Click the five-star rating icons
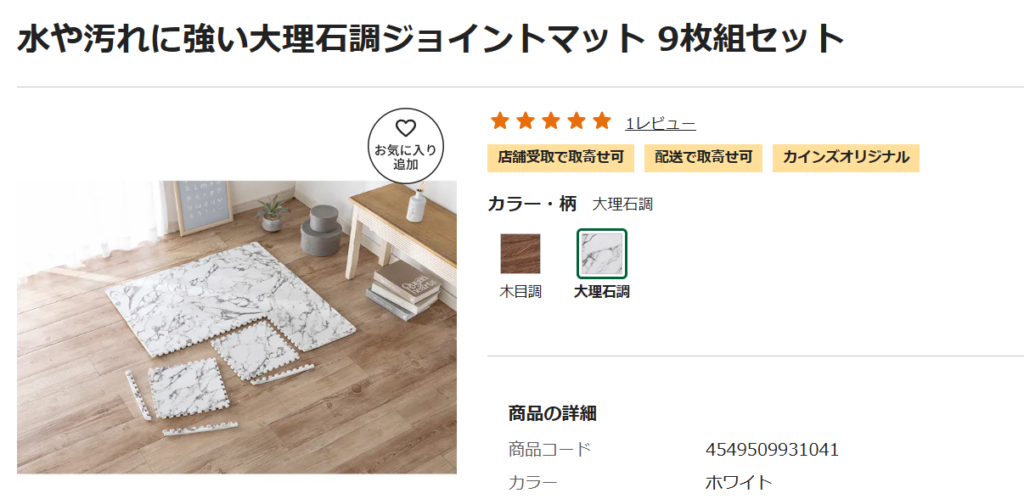The width and height of the screenshot is (1024, 499). coord(549,122)
